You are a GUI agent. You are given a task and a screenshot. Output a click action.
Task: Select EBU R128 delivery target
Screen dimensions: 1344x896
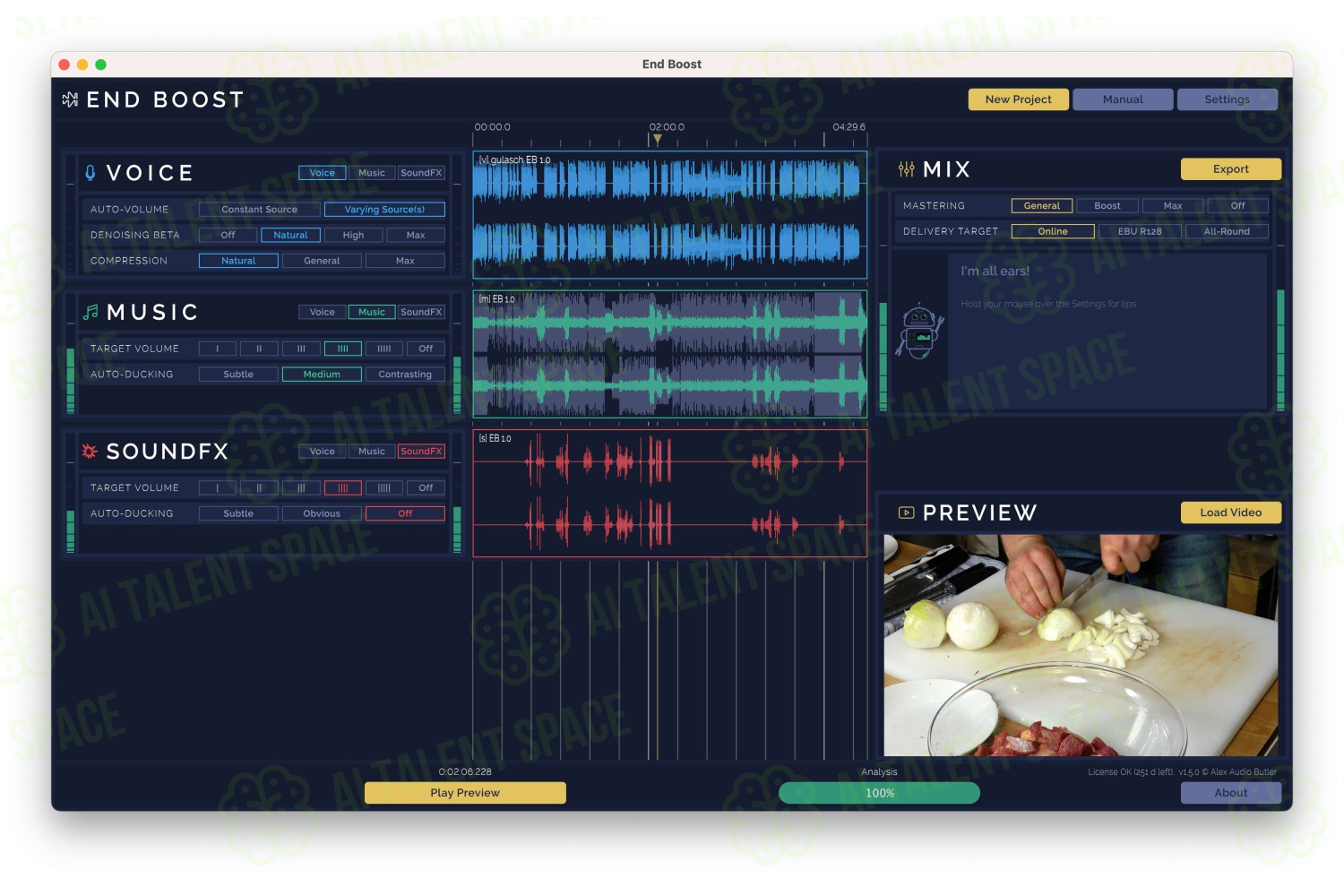[1140, 231]
